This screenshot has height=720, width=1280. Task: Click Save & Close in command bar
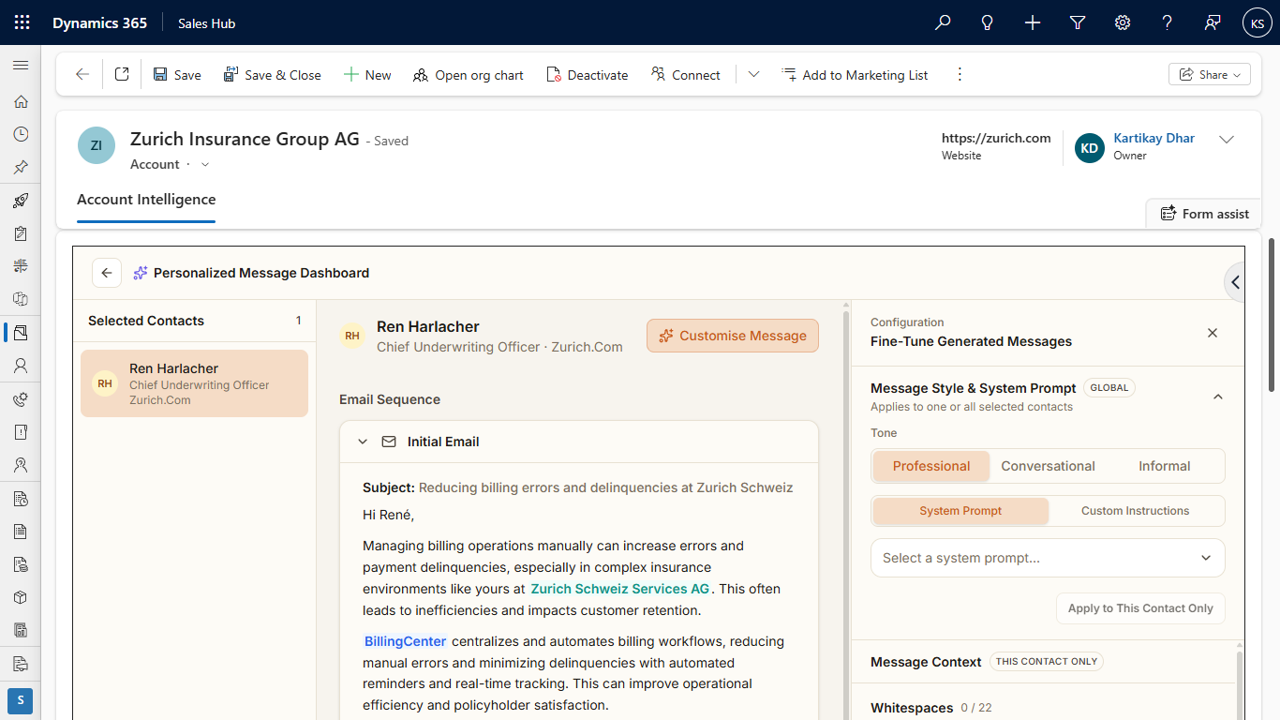click(x=272, y=74)
